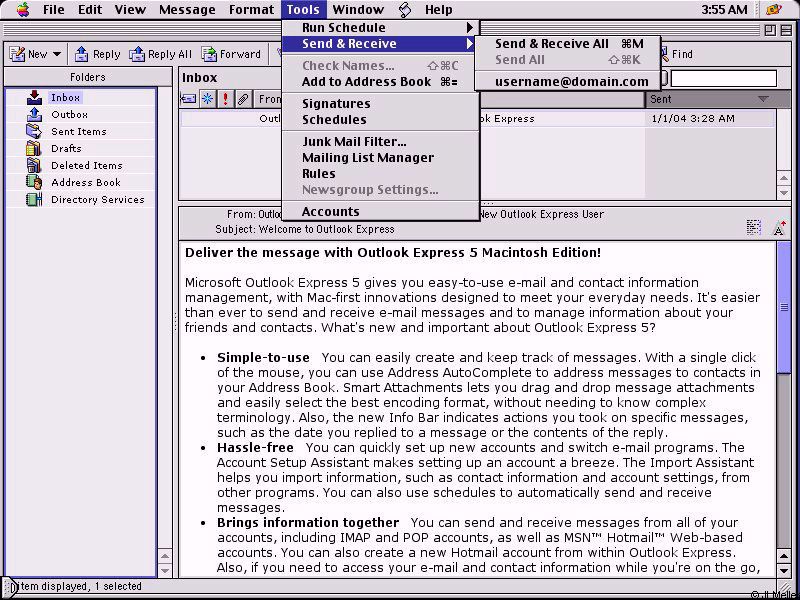
Task: Click the Find toolbar button
Action: tap(676, 54)
